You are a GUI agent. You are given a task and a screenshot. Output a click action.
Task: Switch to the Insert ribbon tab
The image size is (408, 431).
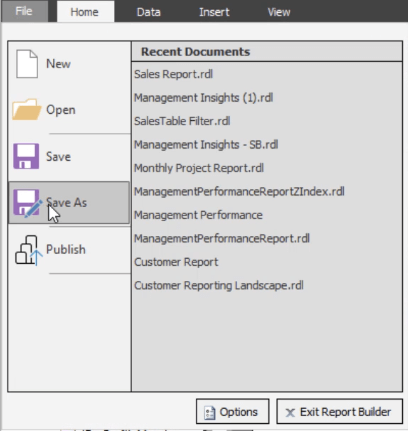tap(214, 12)
